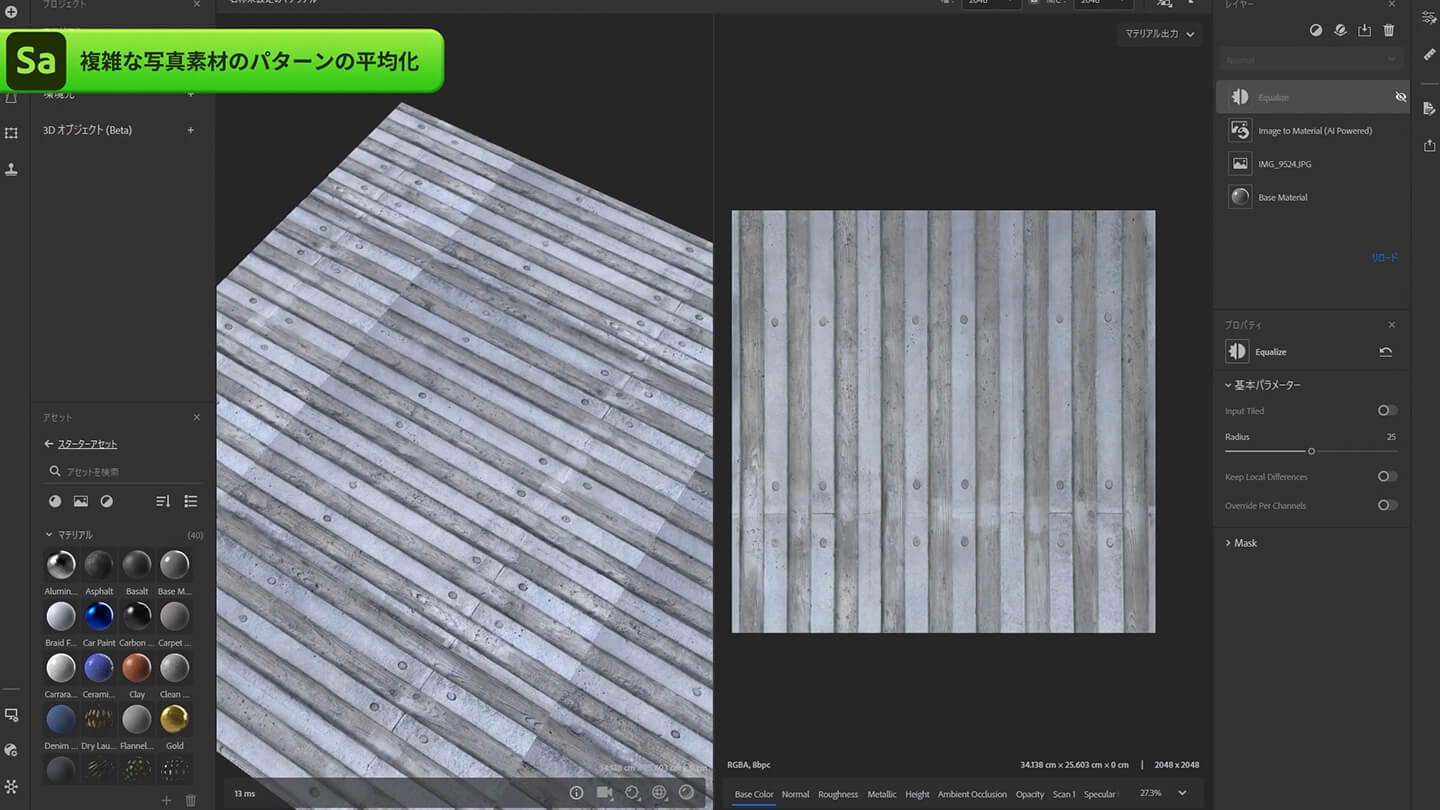This screenshot has height=810, width=1440.
Task: Switch to the Opacity channel tab
Action: tap(1030, 794)
